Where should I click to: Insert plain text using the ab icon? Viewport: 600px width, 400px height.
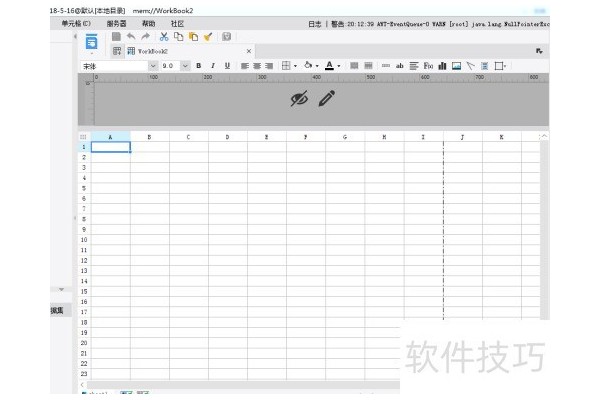point(399,66)
